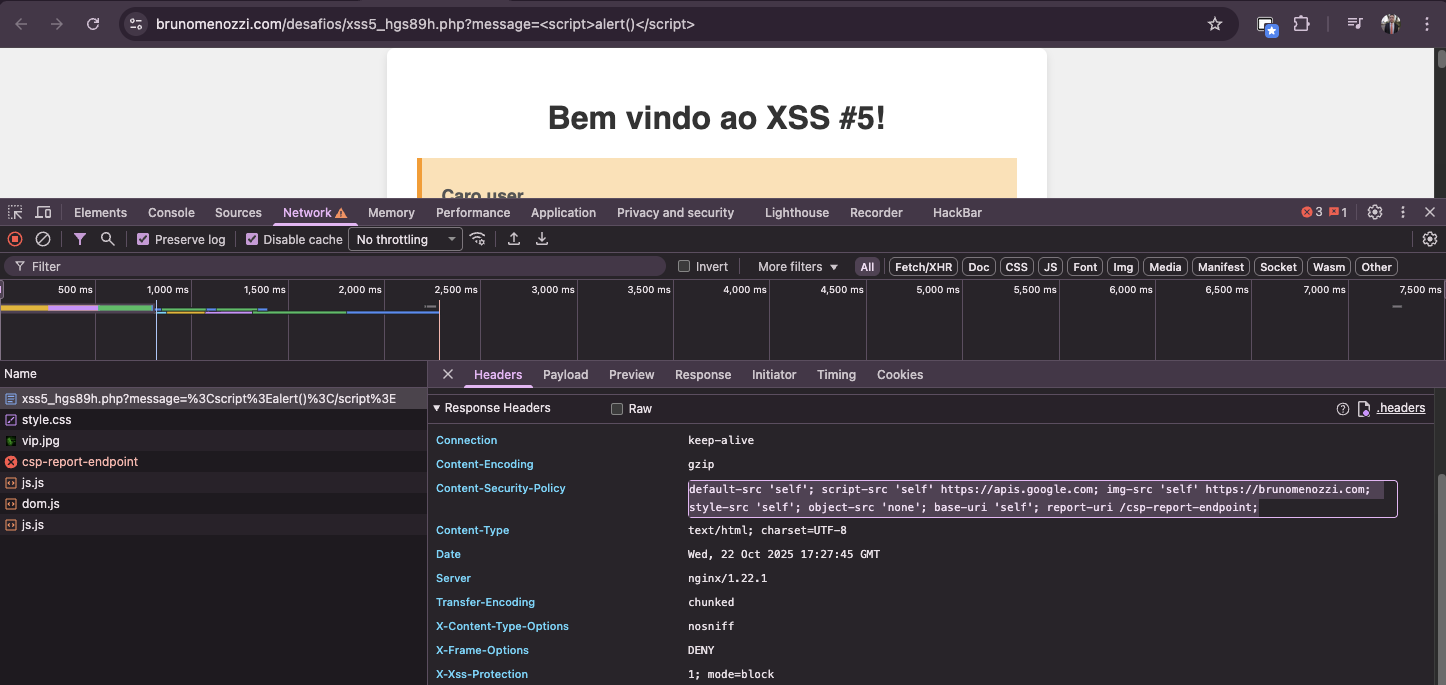
Task: Open network conditions wifi icon
Action: 478,239
